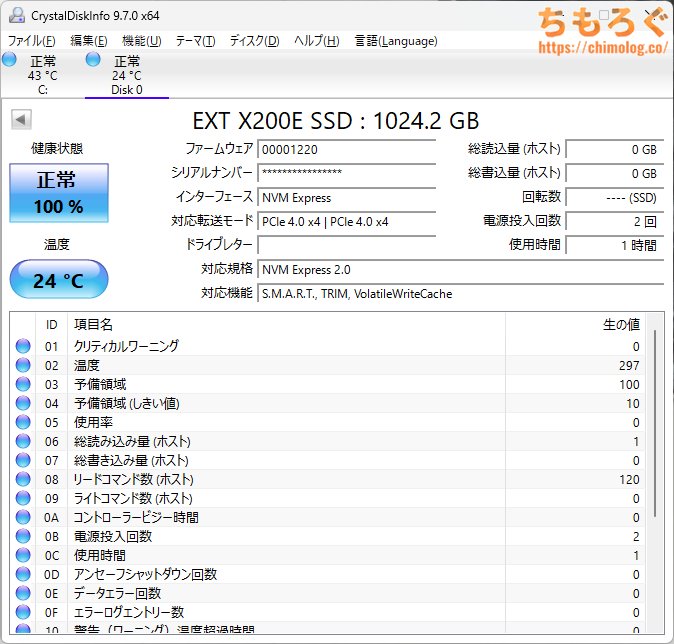The width and height of the screenshot is (674, 644).
Task: Open the 言語(Language) menu
Action: point(396,41)
